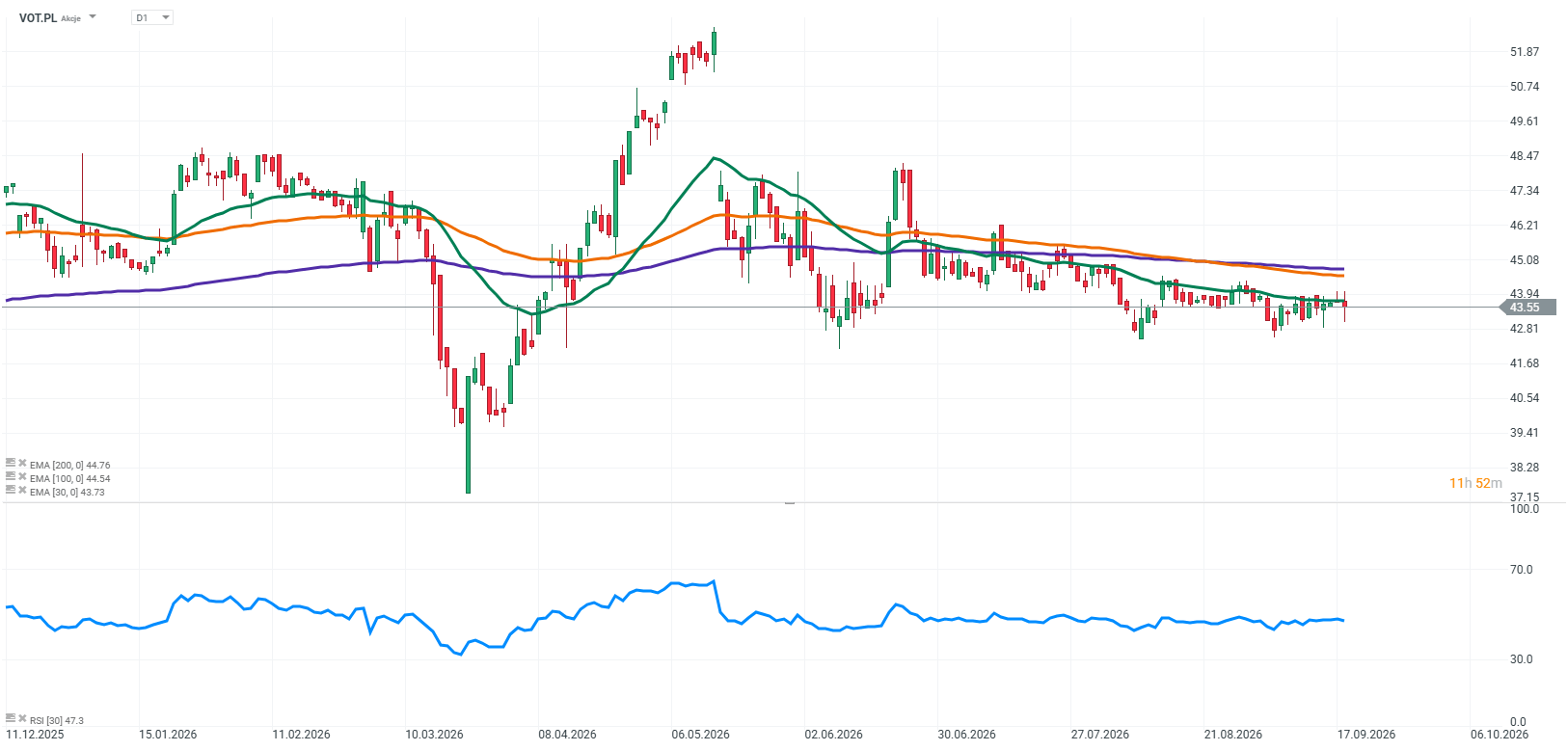The image size is (1568, 751).
Task: Open settings icon for EMA 100 indicator
Action: click(x=11, y=476)
